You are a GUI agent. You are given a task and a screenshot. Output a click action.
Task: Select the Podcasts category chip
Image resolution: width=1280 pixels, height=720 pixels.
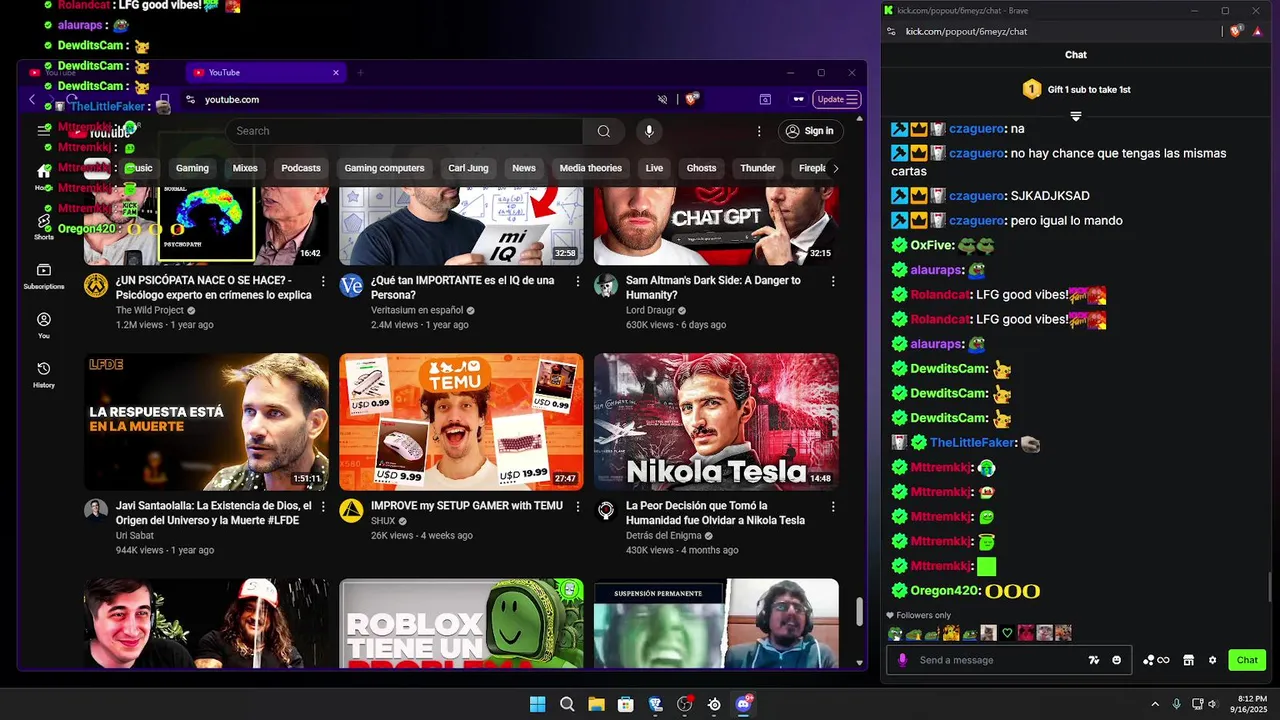(301, 168)
